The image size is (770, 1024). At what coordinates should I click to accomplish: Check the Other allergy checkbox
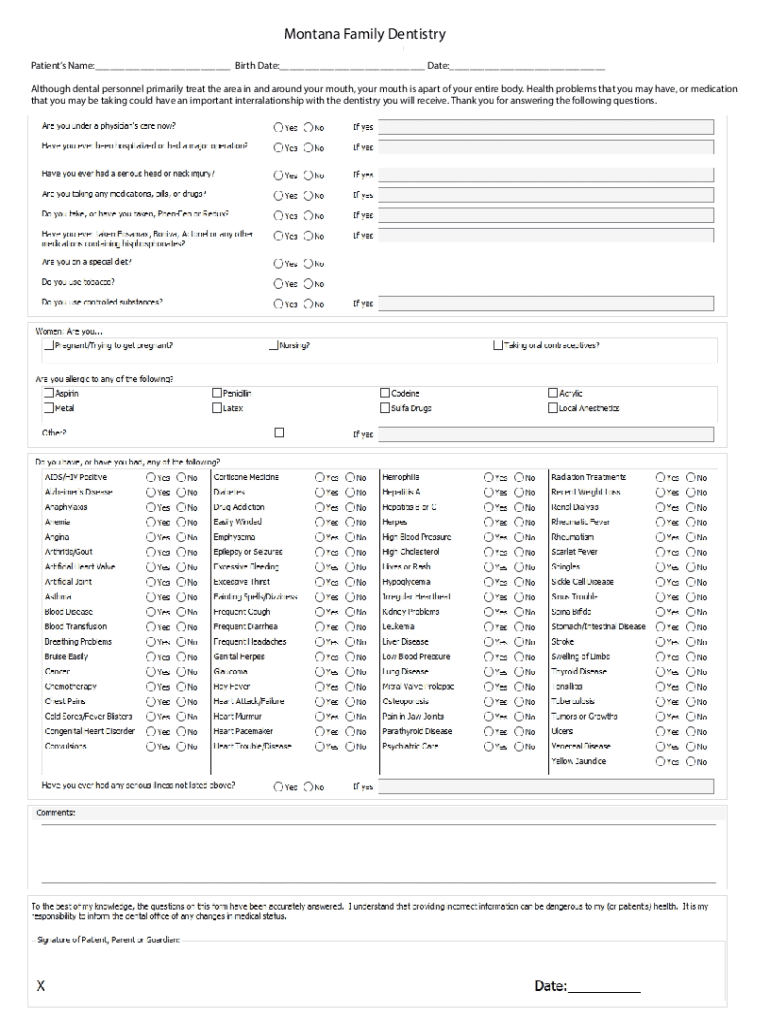[x=279, y=433]
